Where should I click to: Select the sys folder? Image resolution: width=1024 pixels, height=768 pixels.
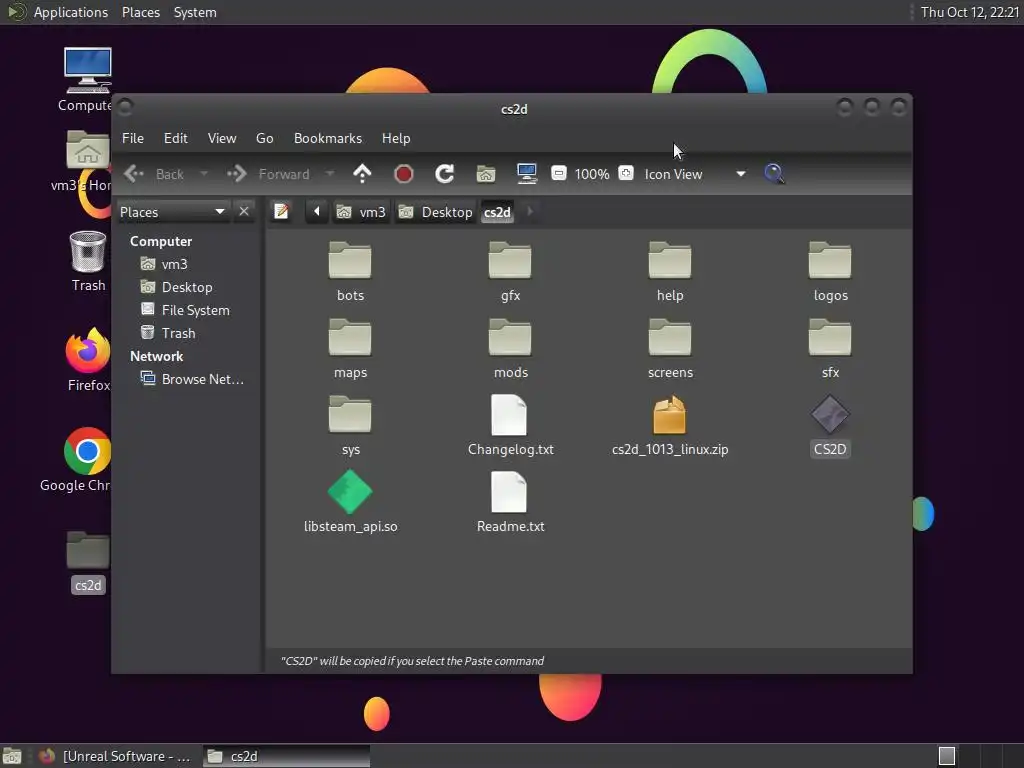tap(350, 426)
